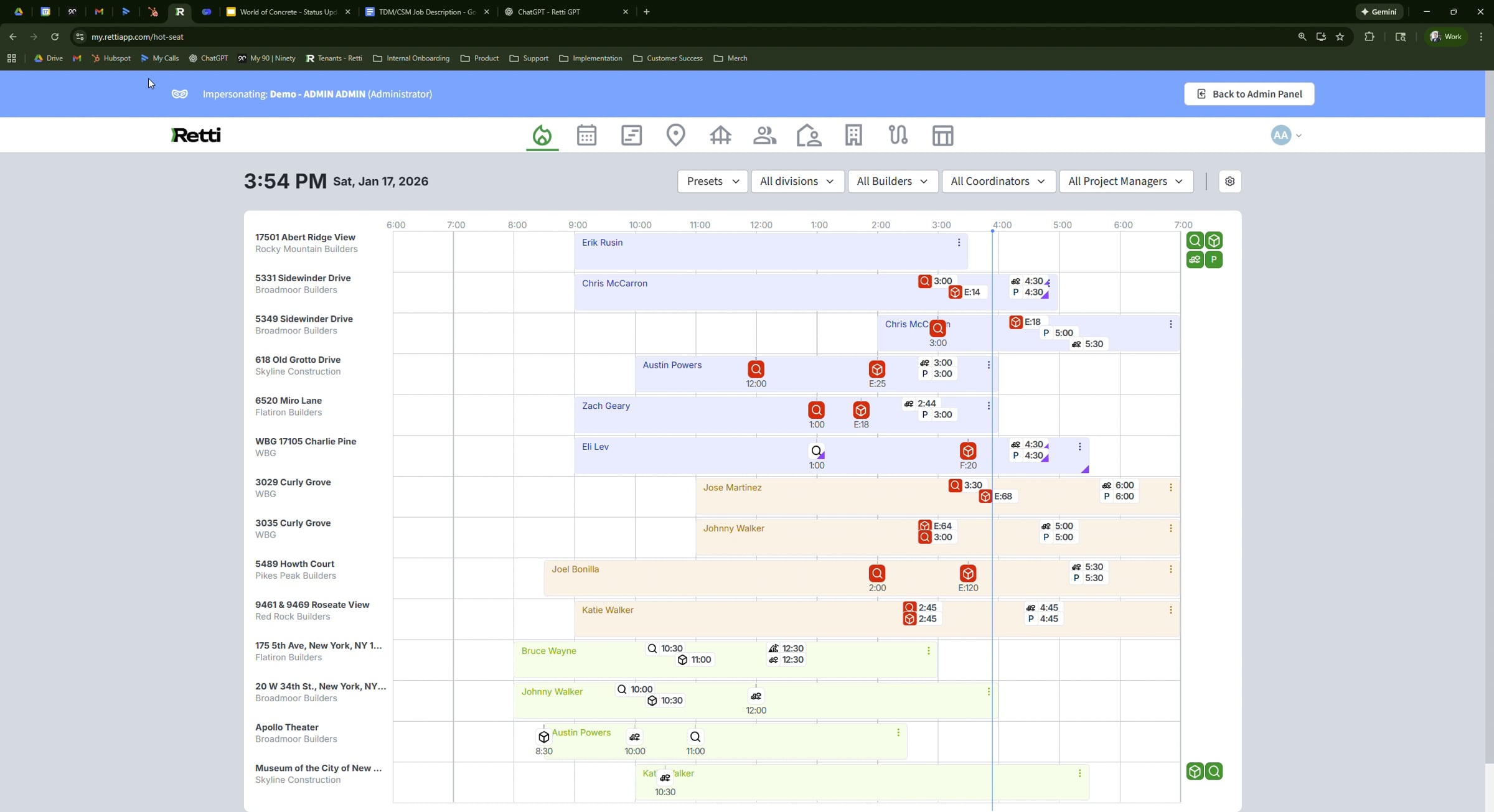Open the Tenants - Retti bookmark
This screenshot has height=812, width=1494.
[334, 58]
